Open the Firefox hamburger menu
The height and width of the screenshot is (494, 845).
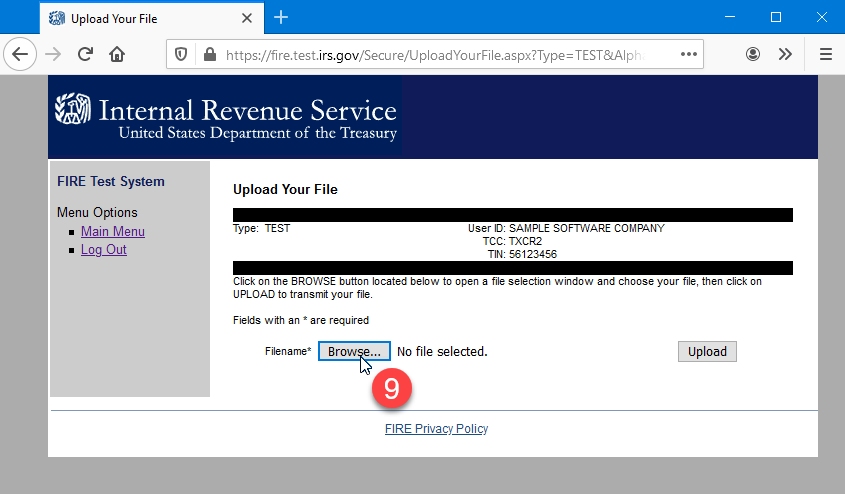click(825, 54)
